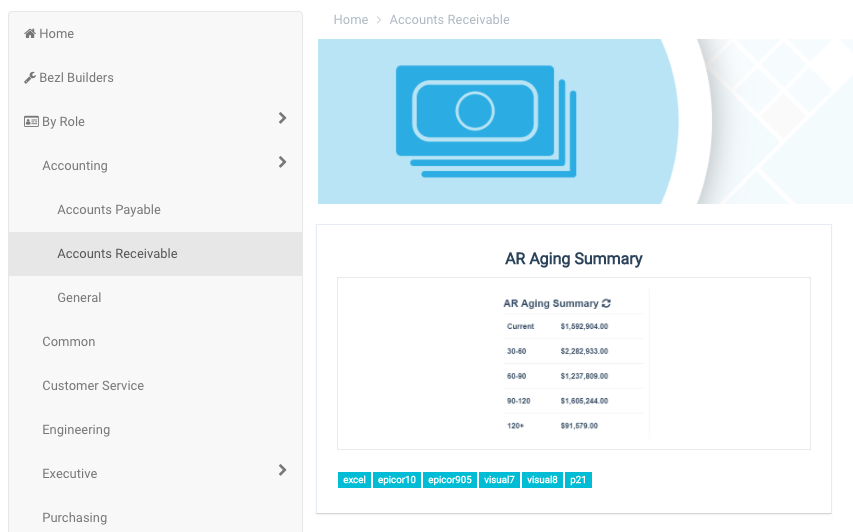Click the $2,282,933.00 value
This screenshot has height=532, width=853.
(x=584, y=351)
